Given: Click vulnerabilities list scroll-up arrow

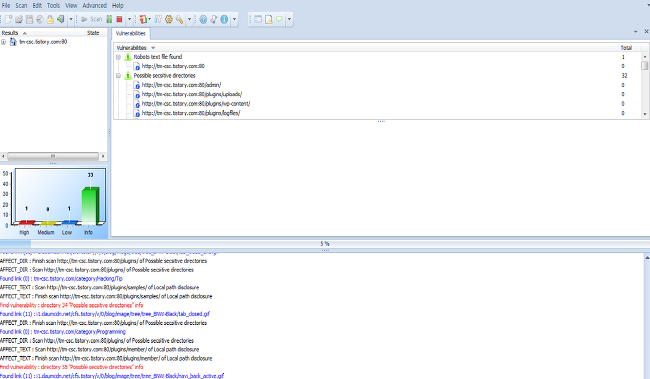Looking at the screenshot, I should click(645, 56).
